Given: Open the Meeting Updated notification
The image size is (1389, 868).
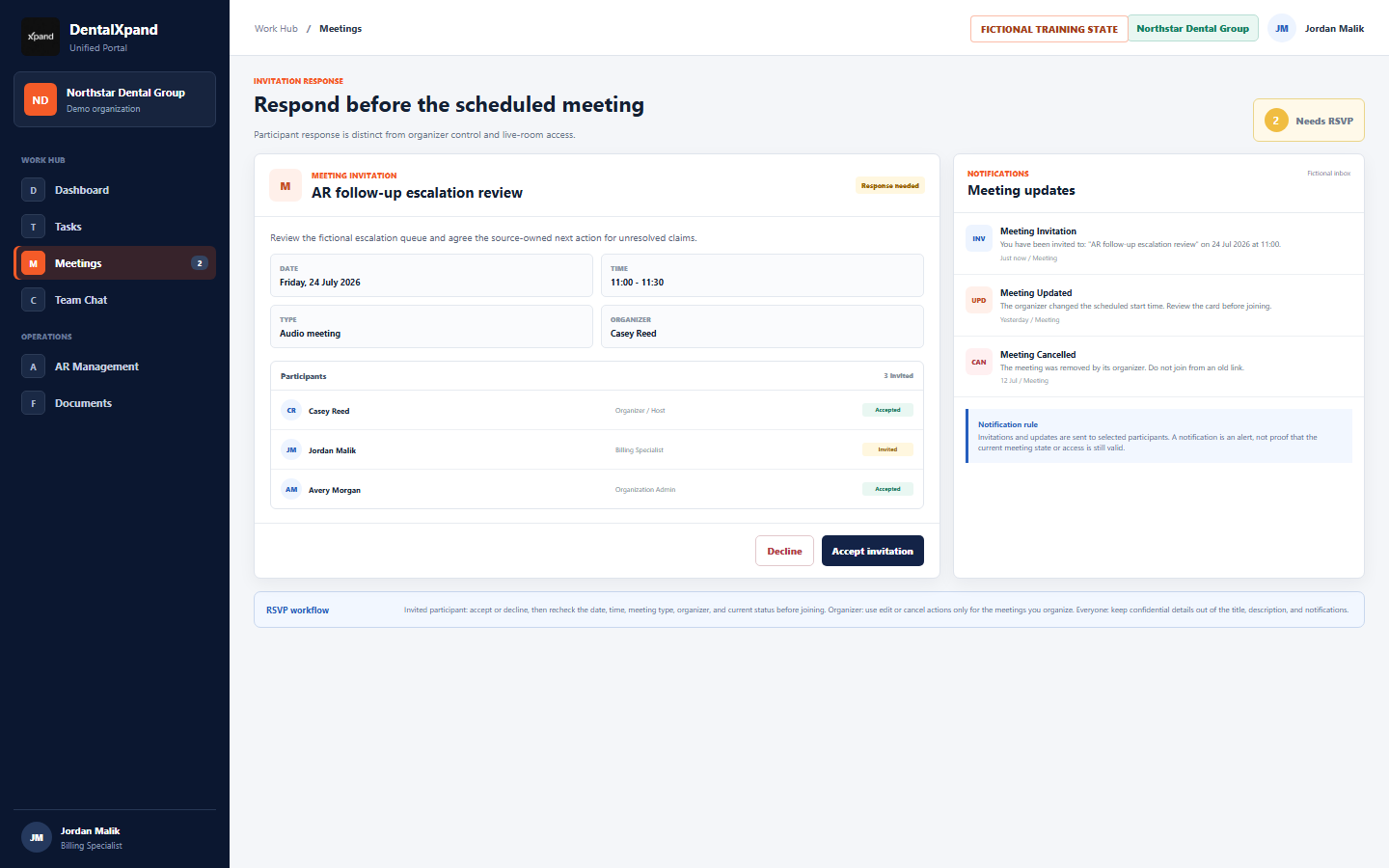Looking at the screenshot, I should coord(1158,306).
